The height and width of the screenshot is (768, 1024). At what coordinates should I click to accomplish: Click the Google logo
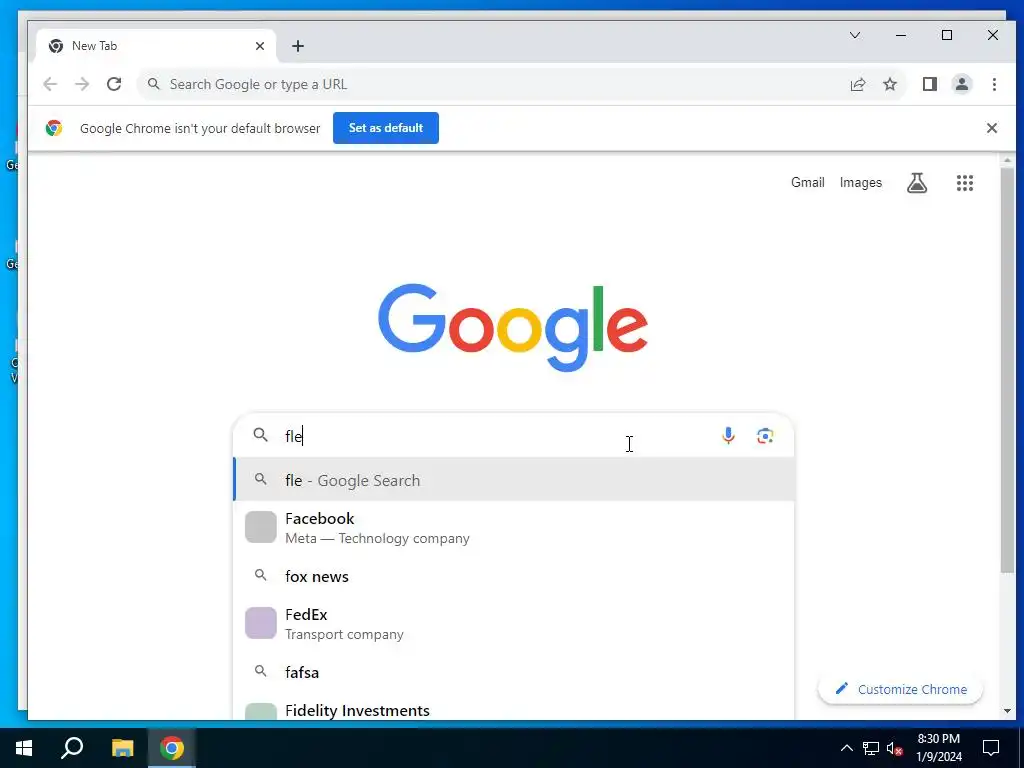pyautogui.click(x=513, y=328)
